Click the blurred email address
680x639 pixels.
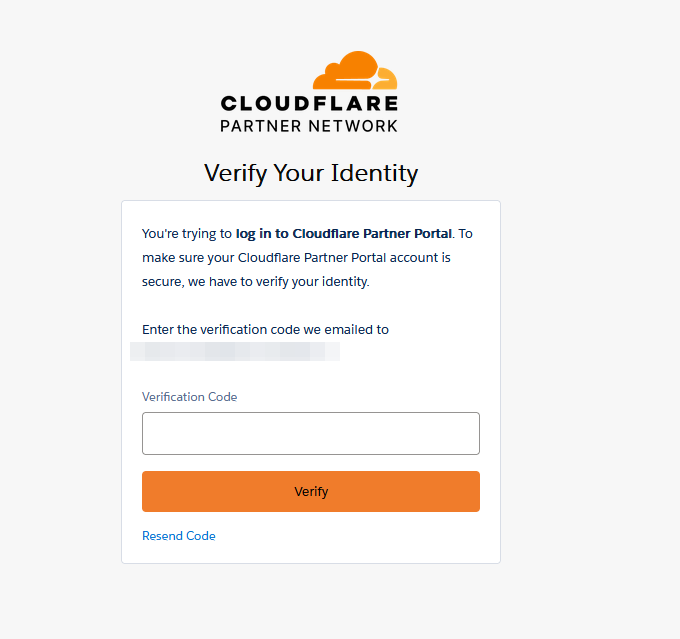(235, 351)
